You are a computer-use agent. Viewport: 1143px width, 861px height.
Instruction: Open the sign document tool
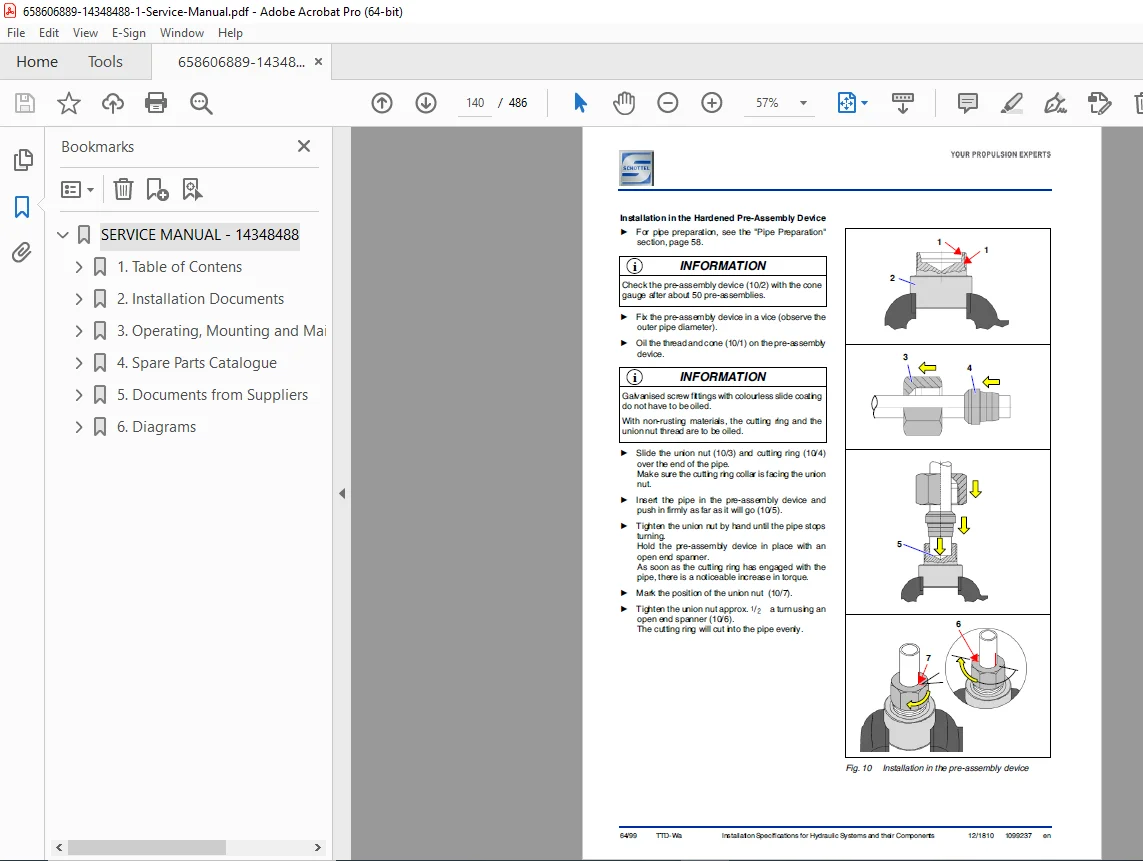click(1055, 104)
